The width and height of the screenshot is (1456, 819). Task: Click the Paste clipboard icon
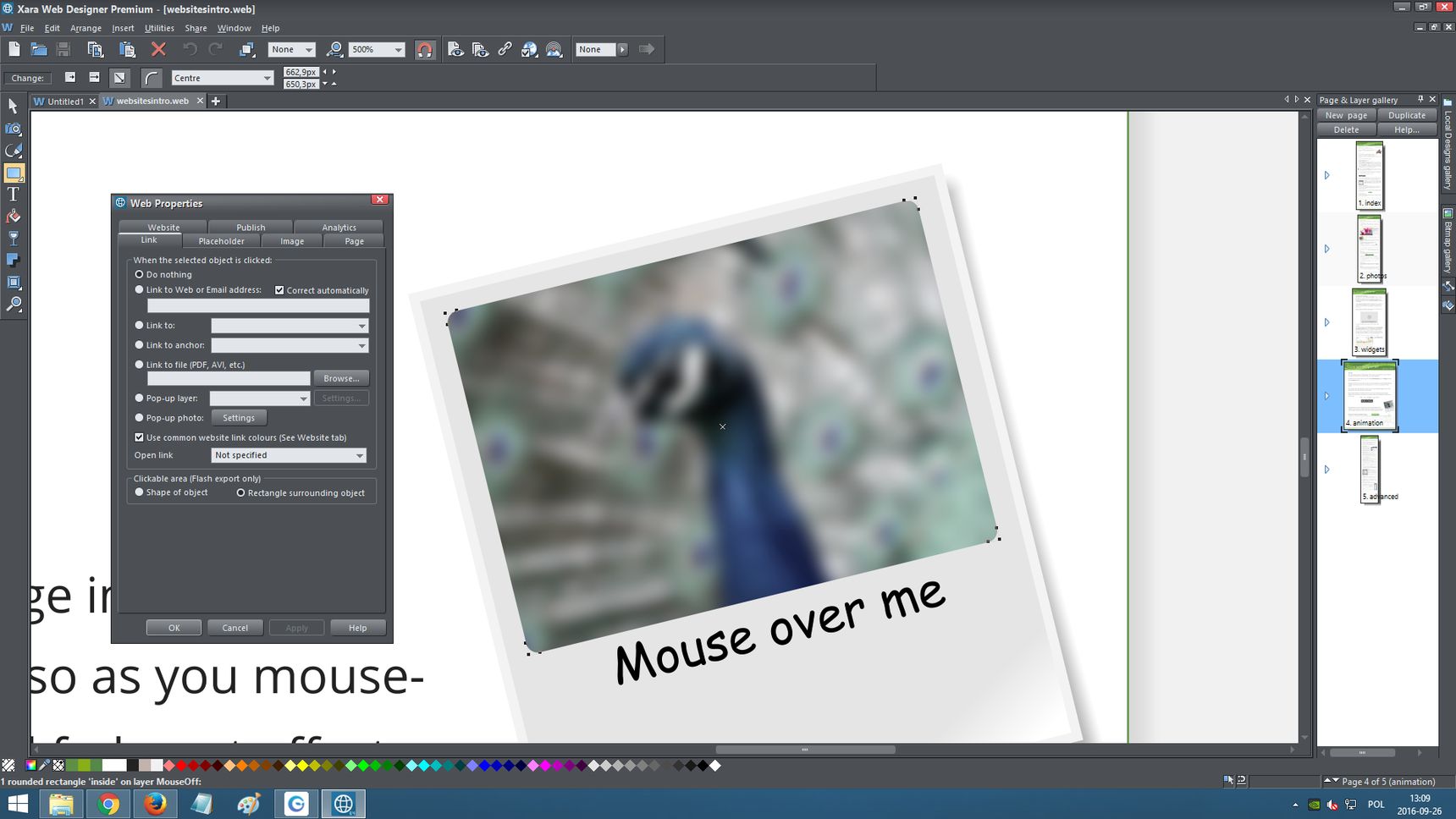[127, 50]
